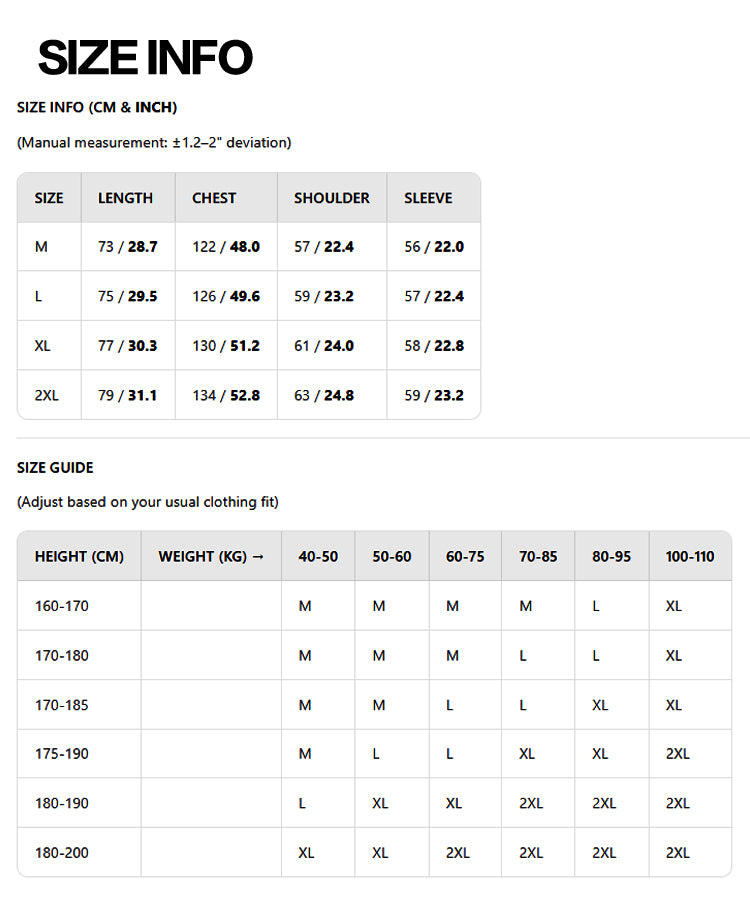This screenshot has width=750, height=924.
Task: Click the 160-170 height row label
Action: pos(61,606)
